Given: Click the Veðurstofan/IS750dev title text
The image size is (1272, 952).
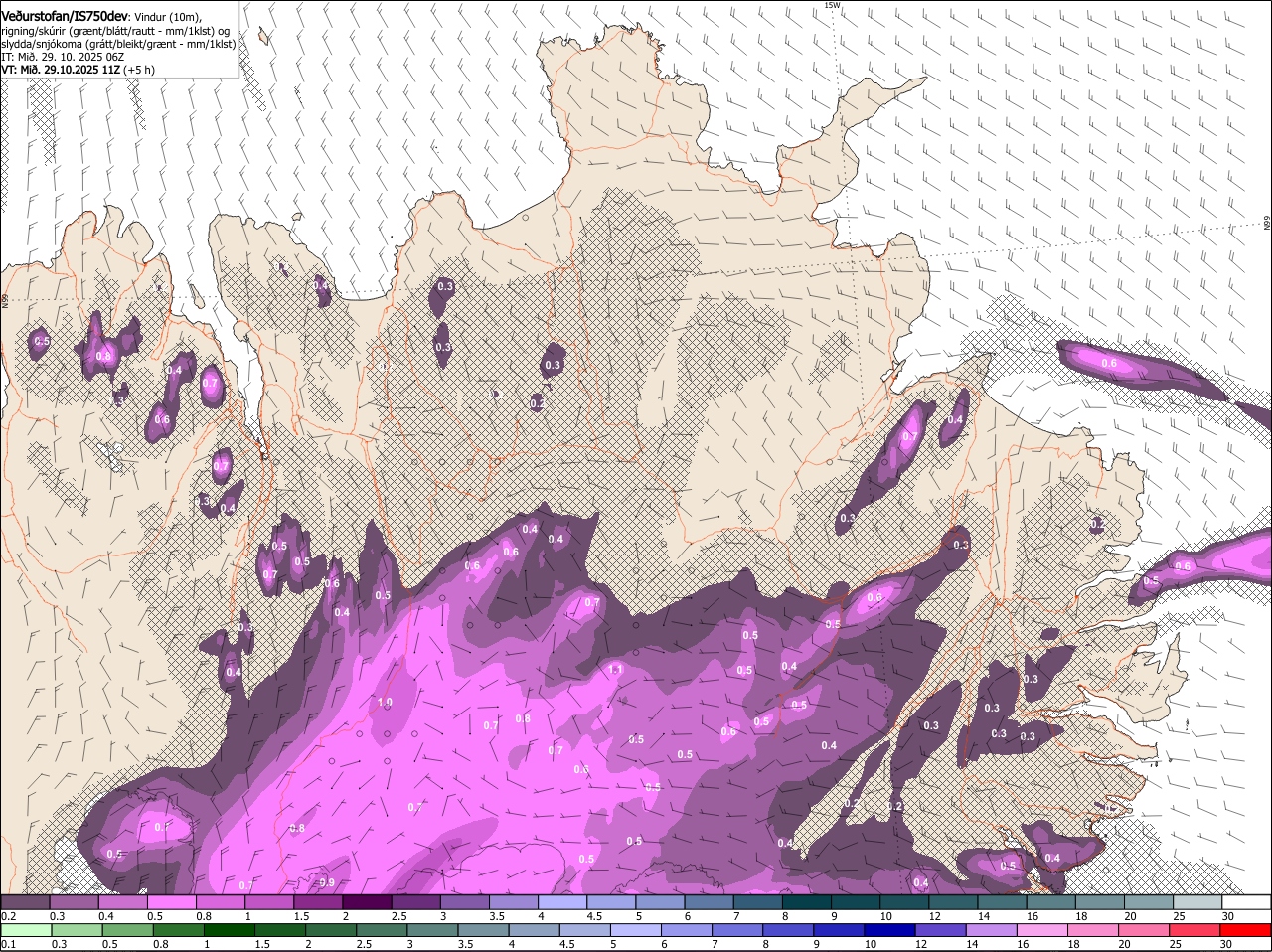Looking at the screenshot, I should (65, 17).
